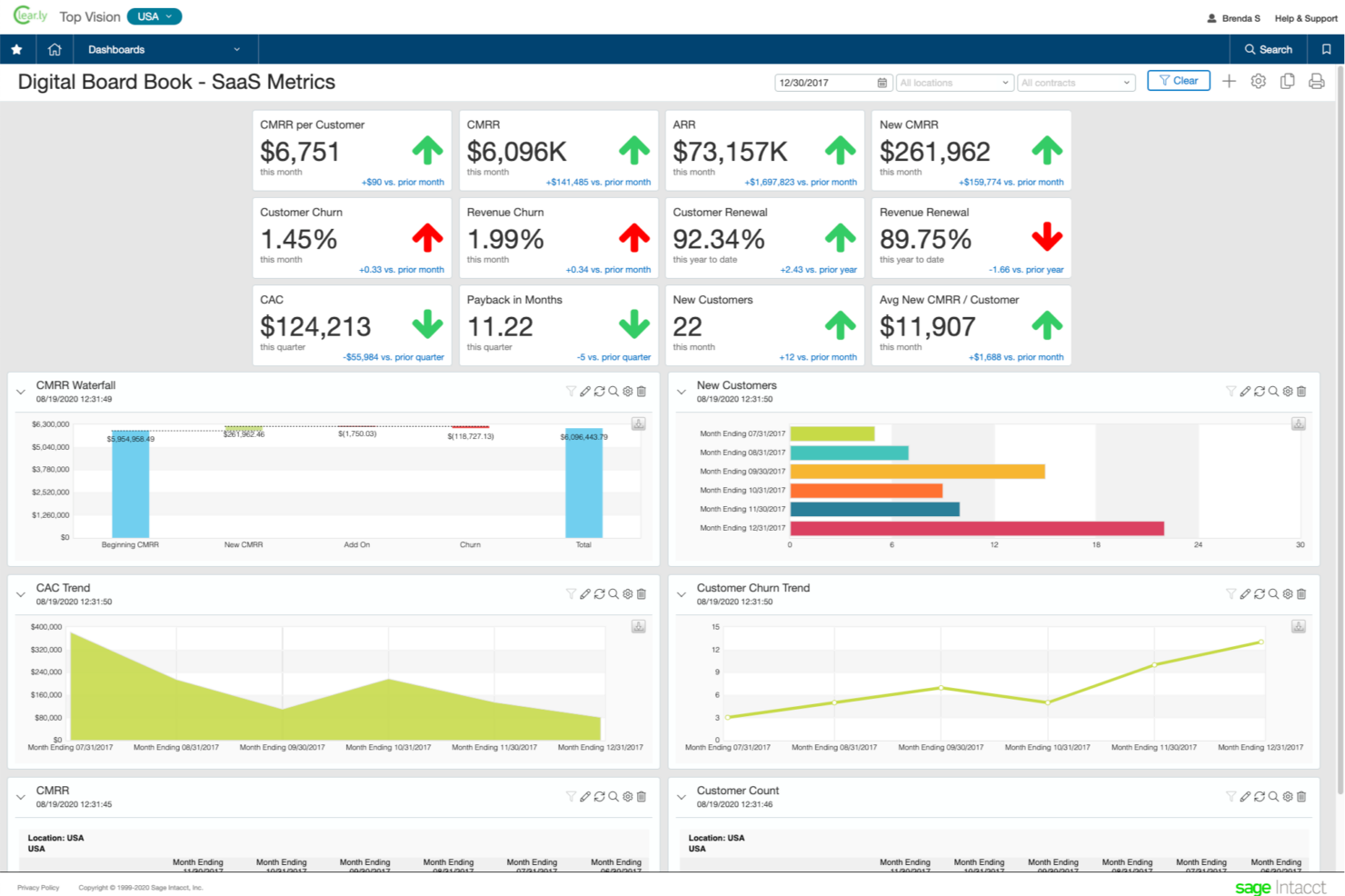Open the USA entity dropdown
Viewport: 1345px width, 896px height.
(154, 16)
